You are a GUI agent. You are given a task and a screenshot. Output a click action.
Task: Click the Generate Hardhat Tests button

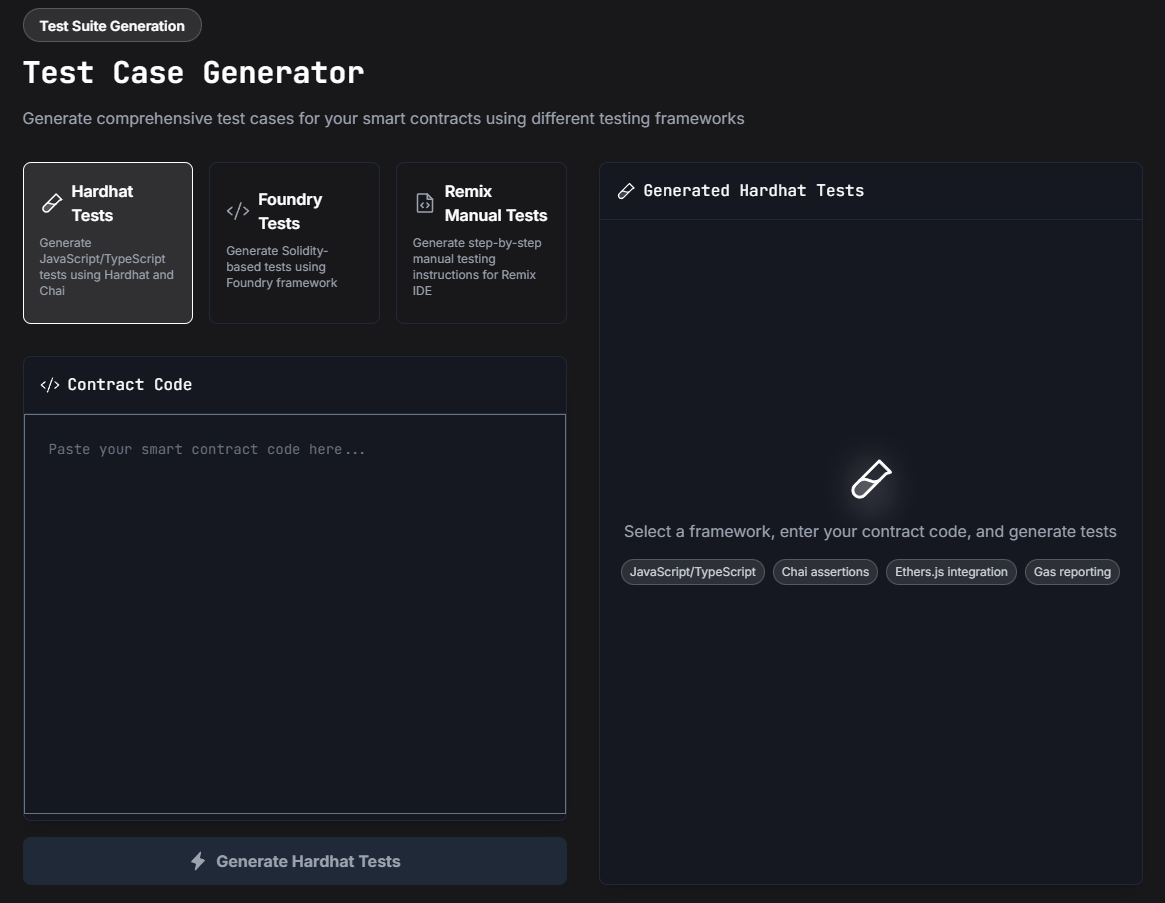click(x=295, y=861)
